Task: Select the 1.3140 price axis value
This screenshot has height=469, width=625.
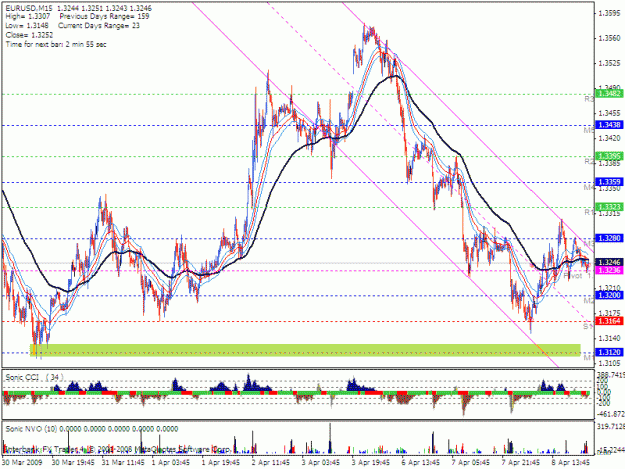Action: (x=609, y=338)
